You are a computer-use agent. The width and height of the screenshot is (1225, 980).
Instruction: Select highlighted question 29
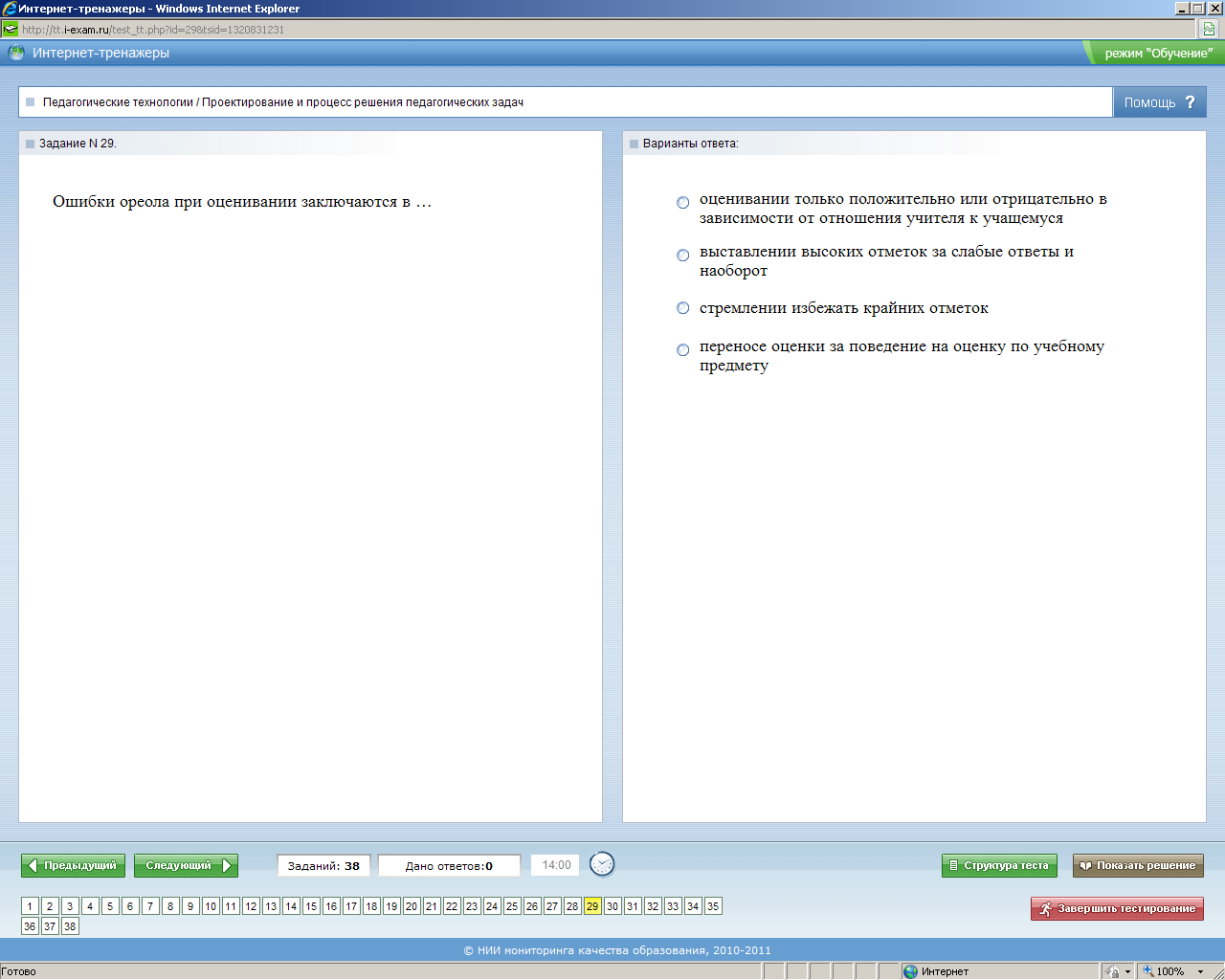point(592,906)
